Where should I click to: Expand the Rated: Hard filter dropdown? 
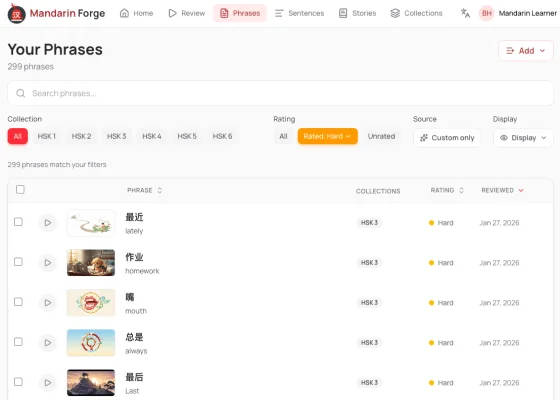(328, 136)
